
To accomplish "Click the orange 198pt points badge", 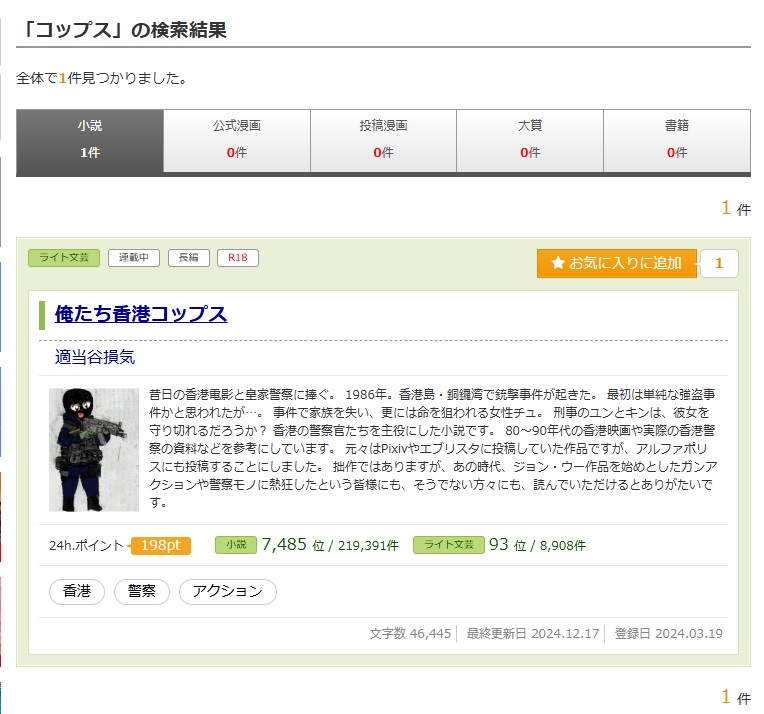I will point(160,545).
